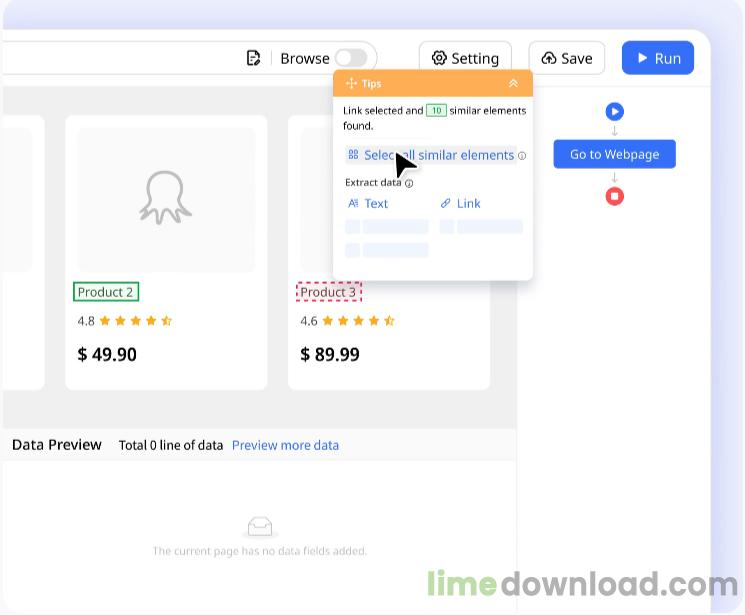The height and width of the screenshot is (615, 745).
Task: Click the Product 2 title link
Action: [105, 292]
